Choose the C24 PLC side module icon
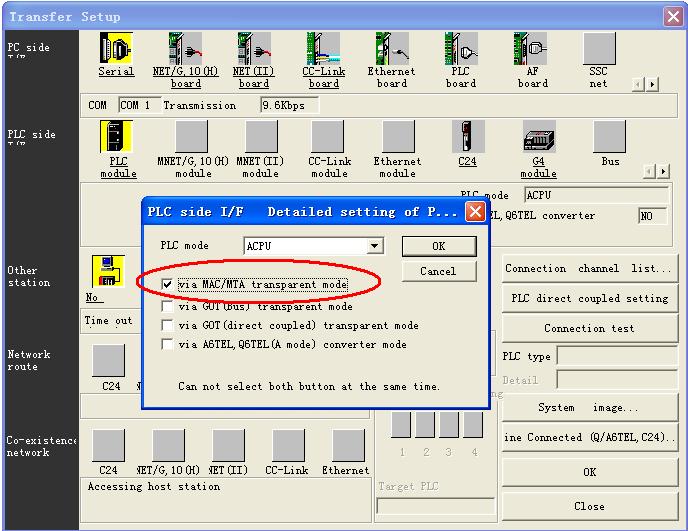Viewport: 688px width, 531px height. click(x=467, y=137)
